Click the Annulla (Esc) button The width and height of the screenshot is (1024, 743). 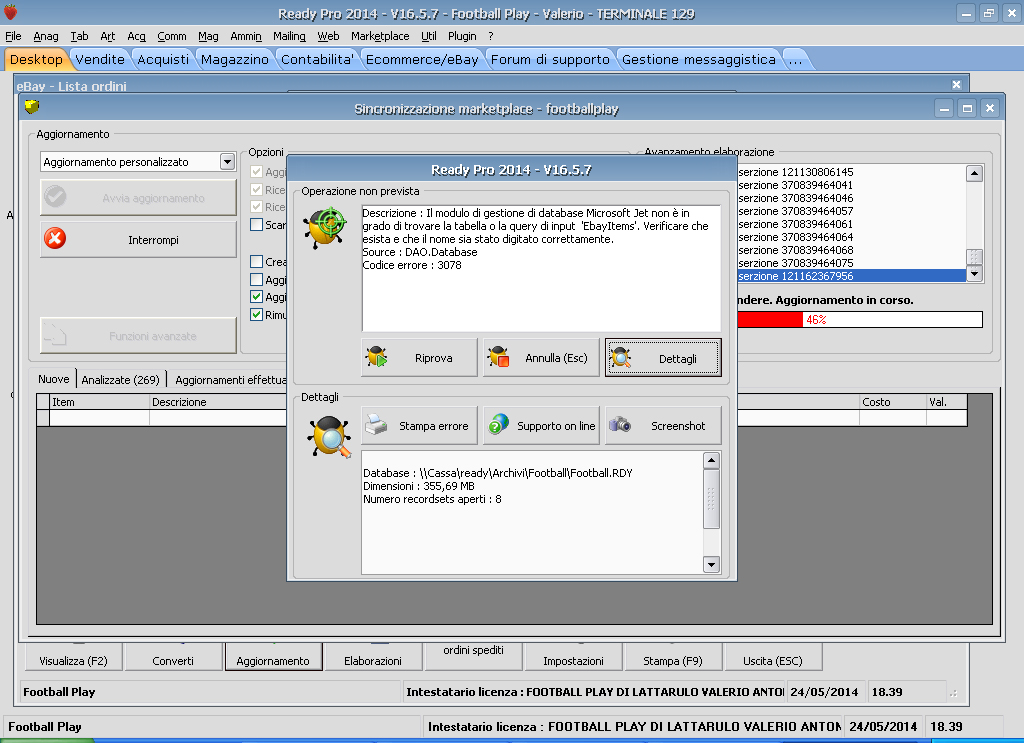point(541,357)
